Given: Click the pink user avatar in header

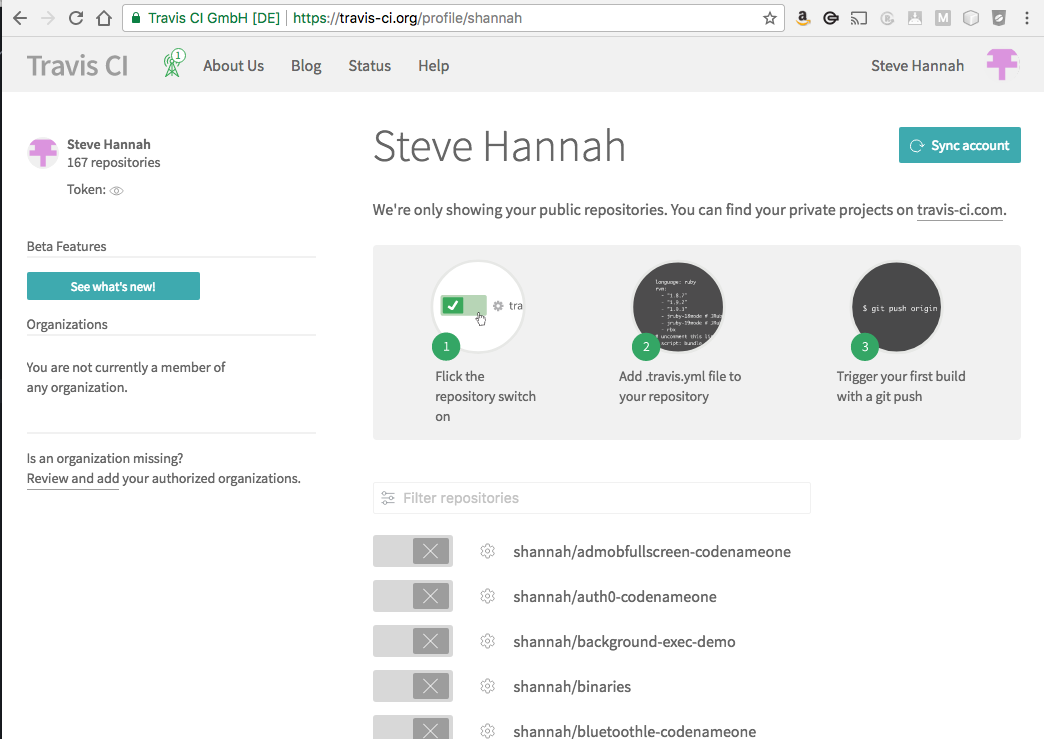Looking at the screenshot, I should point(1002,65).
